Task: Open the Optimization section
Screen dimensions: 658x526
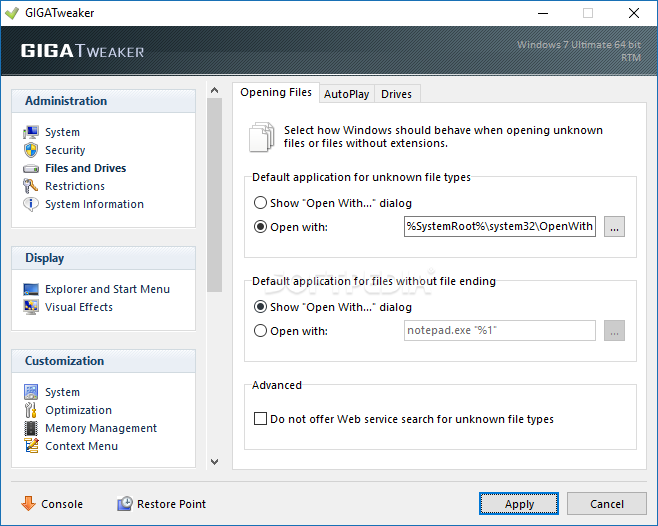Action: [78, 410]
